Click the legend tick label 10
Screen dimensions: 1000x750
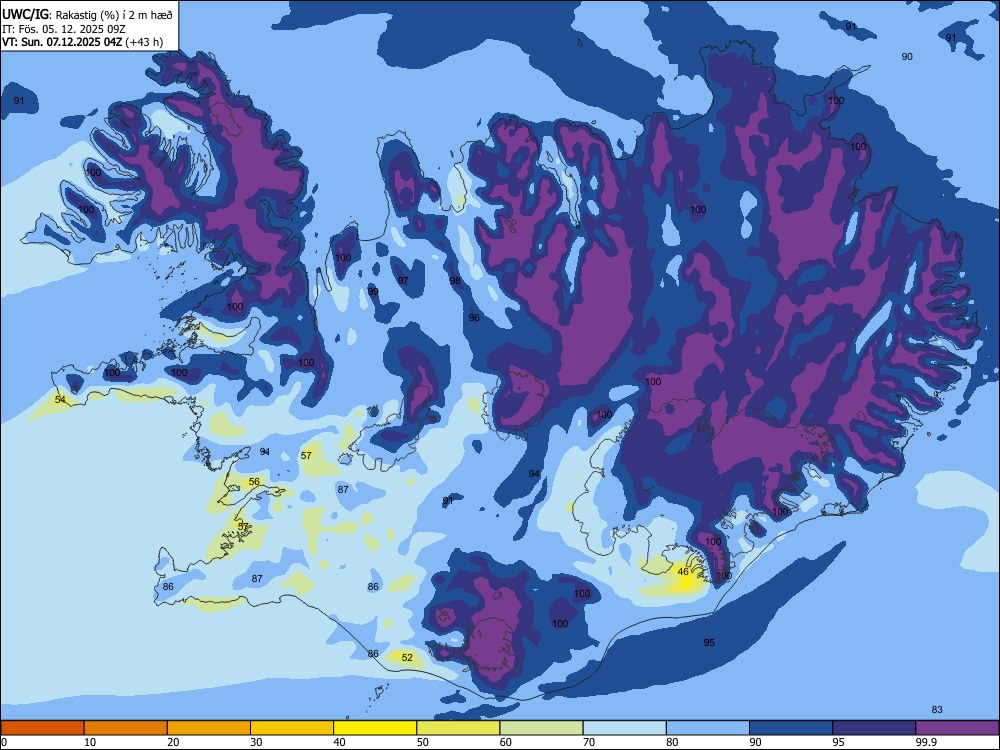tap(90, 742)
